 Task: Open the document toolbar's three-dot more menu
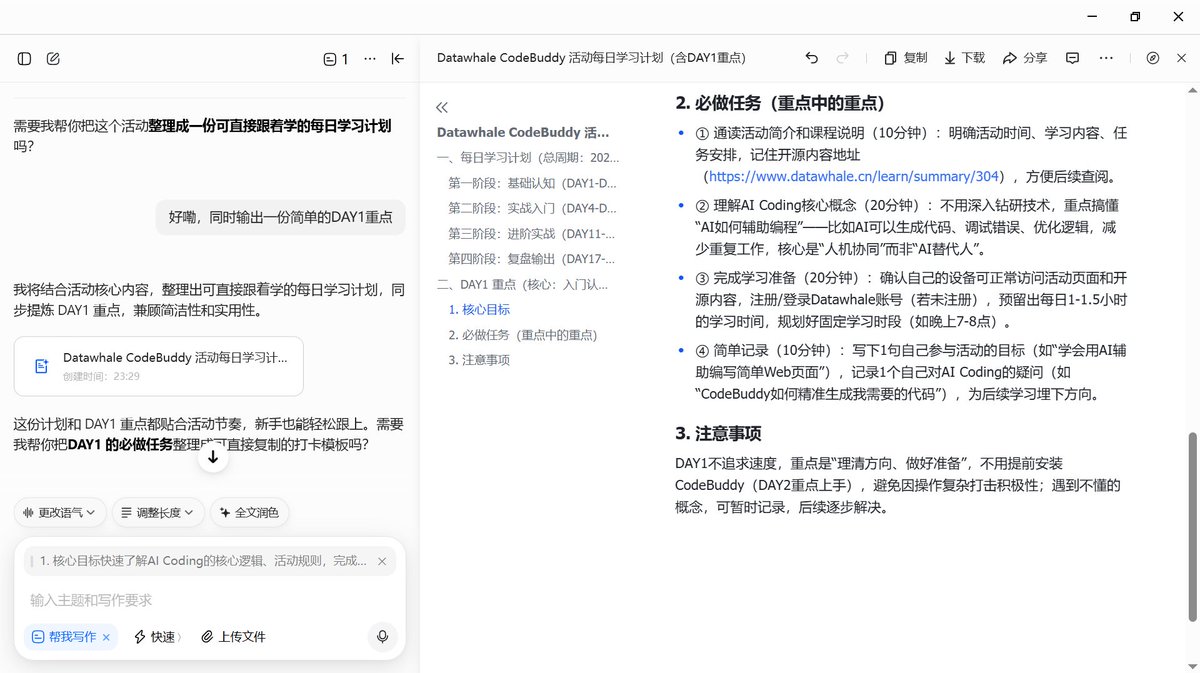[1106, 58]
